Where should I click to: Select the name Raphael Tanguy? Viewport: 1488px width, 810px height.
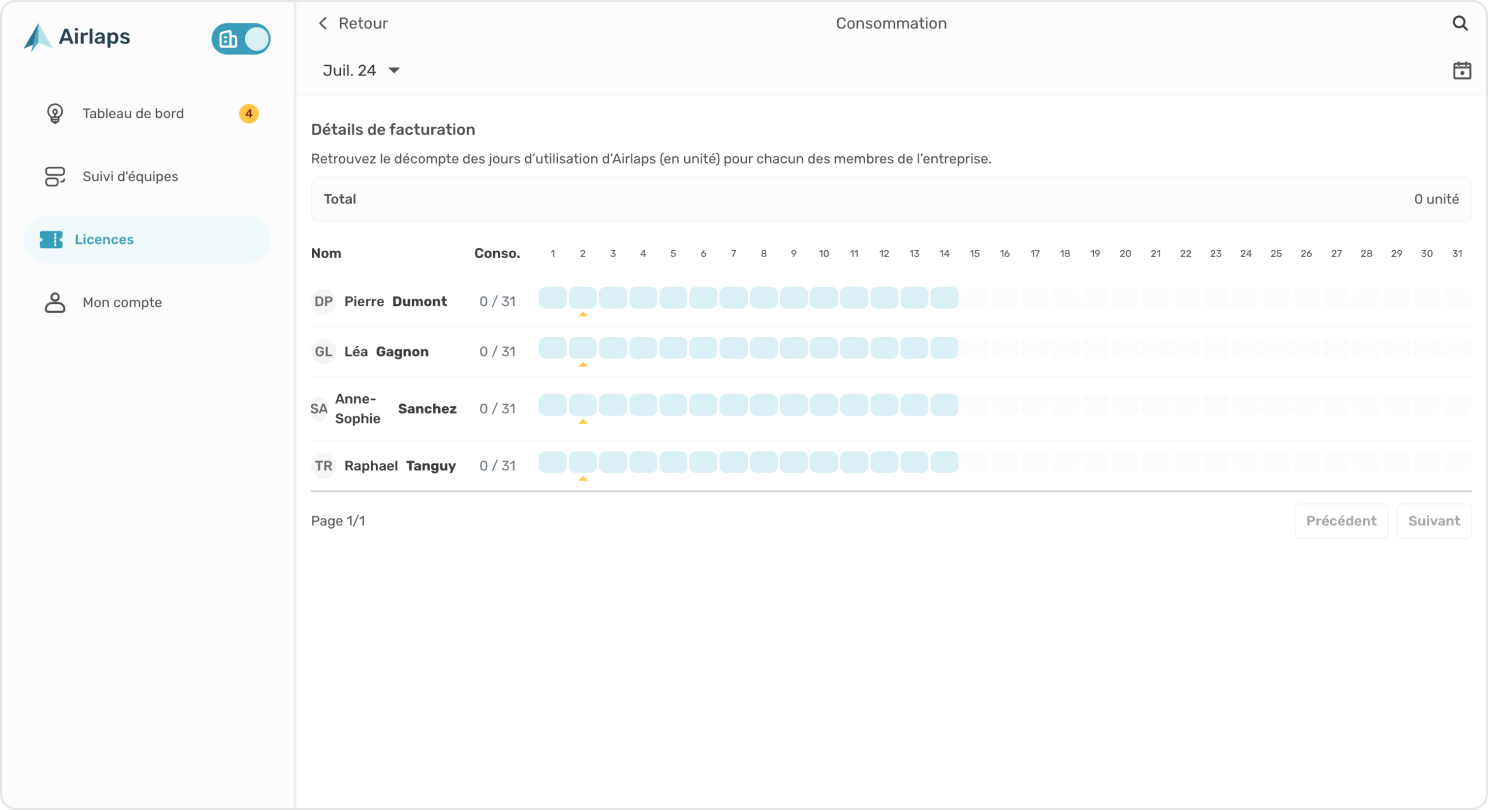(x=400, y=466)
